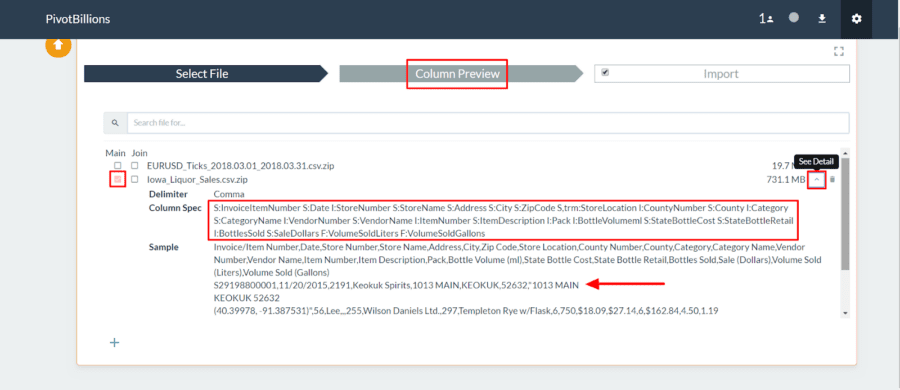Screen dimensions: 900x390
Task: Click the search magnifier icon
Action: click(x=115, y=123)
